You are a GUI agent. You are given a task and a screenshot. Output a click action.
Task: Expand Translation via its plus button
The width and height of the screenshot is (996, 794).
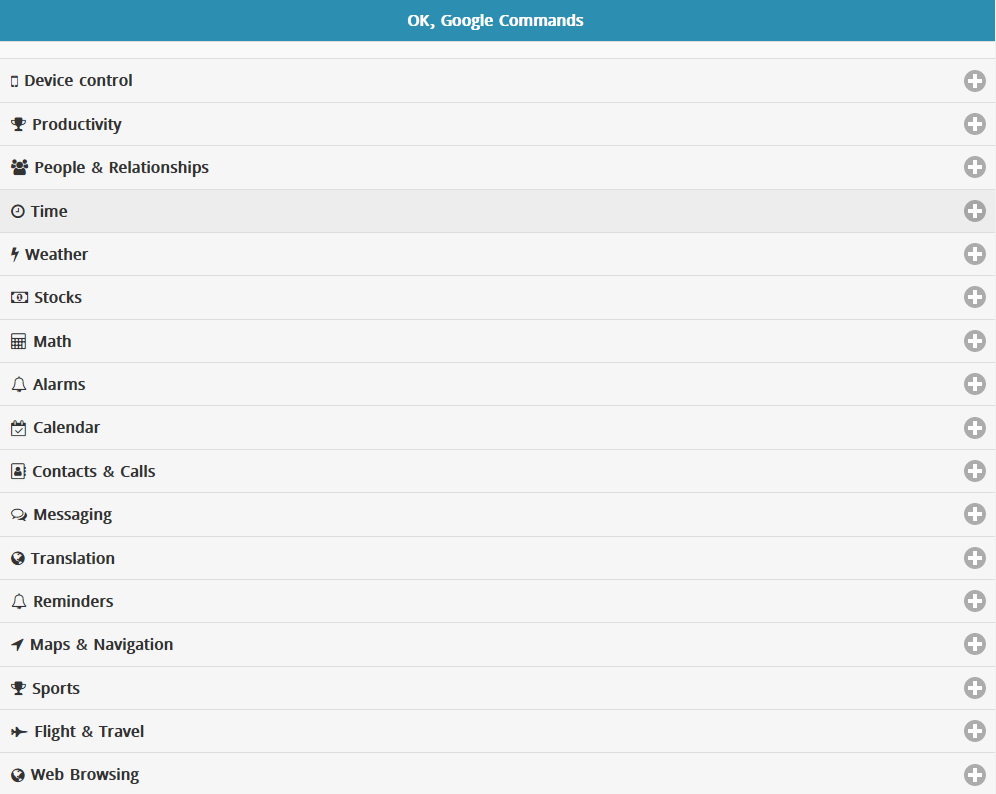[x=974, y=558]
